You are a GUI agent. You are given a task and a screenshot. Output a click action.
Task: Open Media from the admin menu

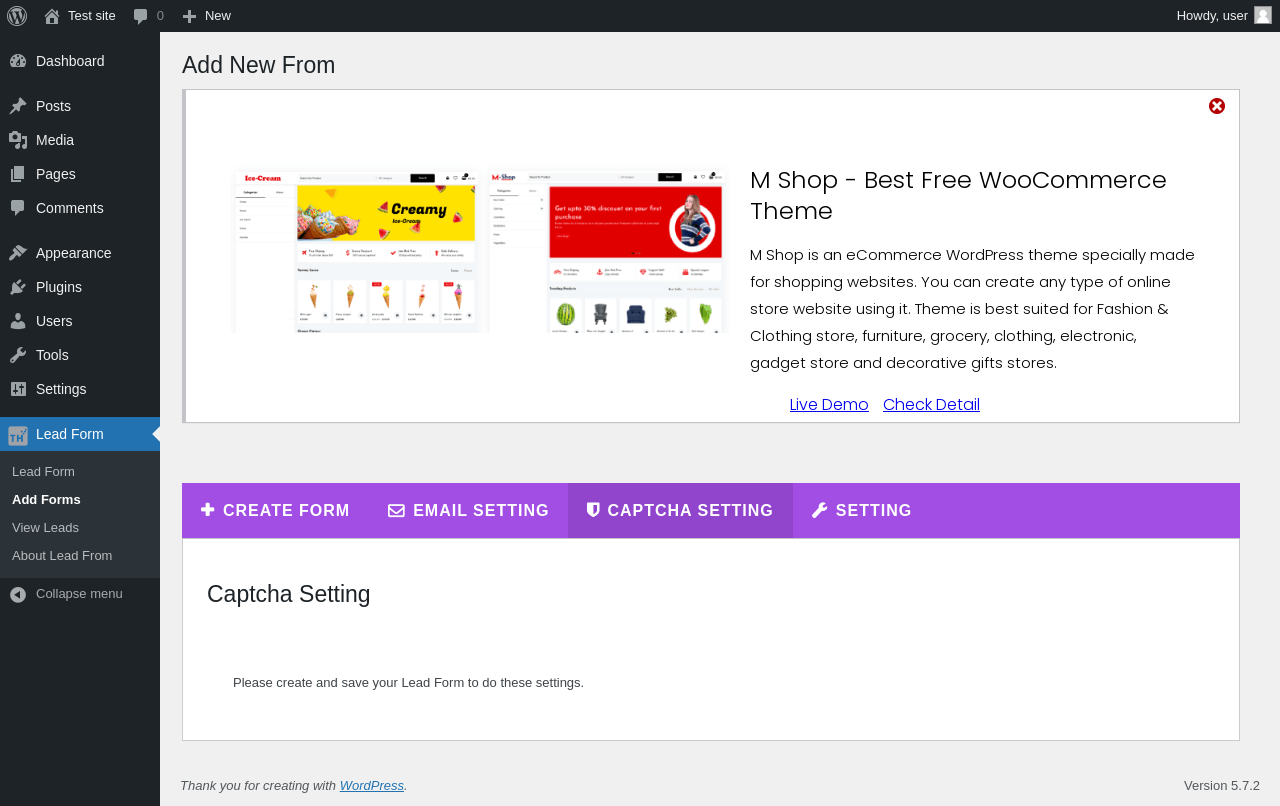[80, 140]
